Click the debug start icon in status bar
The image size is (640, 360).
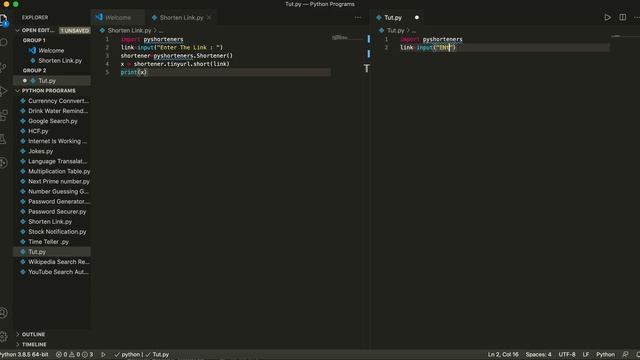pyautogui.click(x=103, y=355)
